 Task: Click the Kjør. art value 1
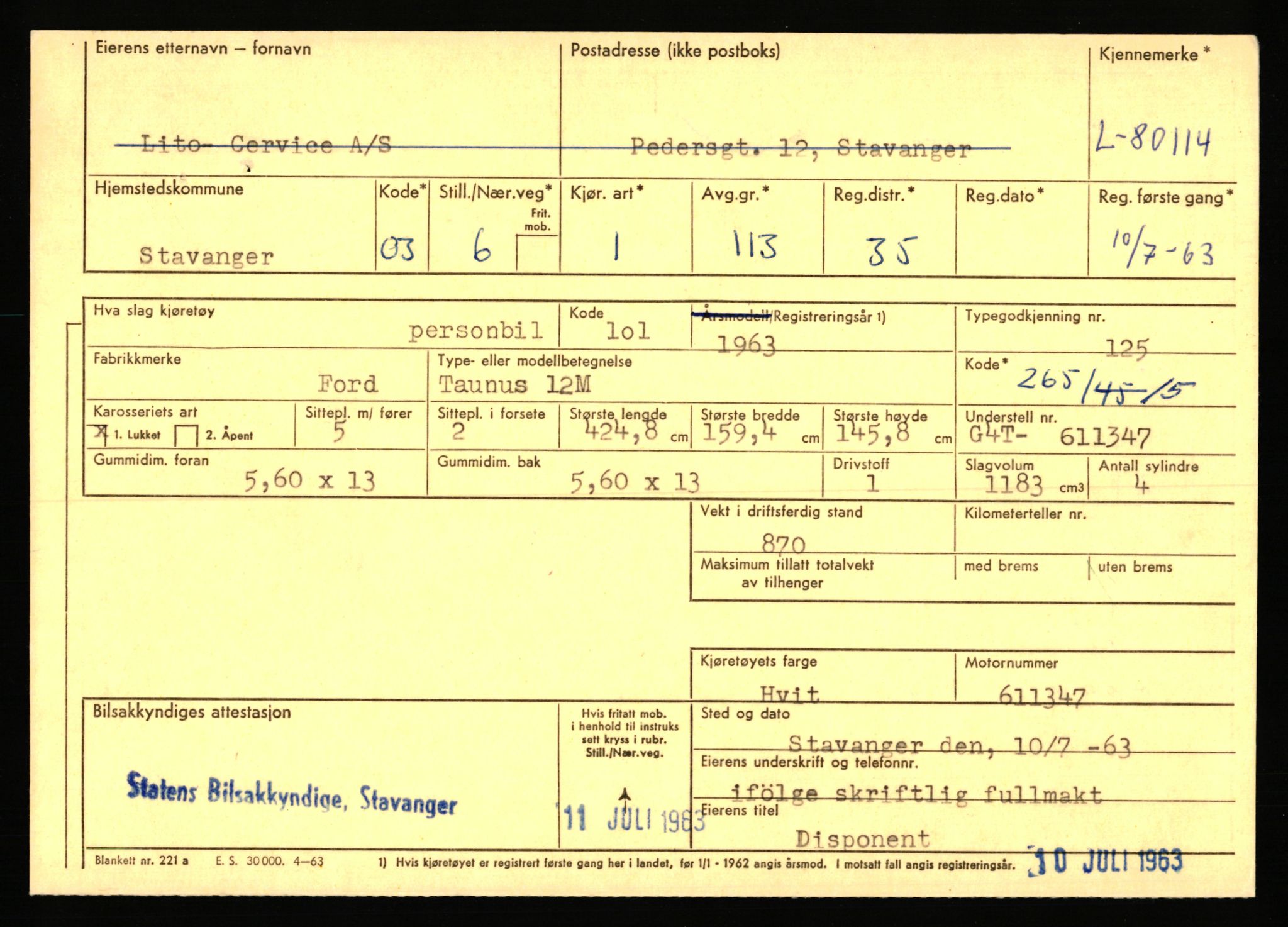point(616,246)
